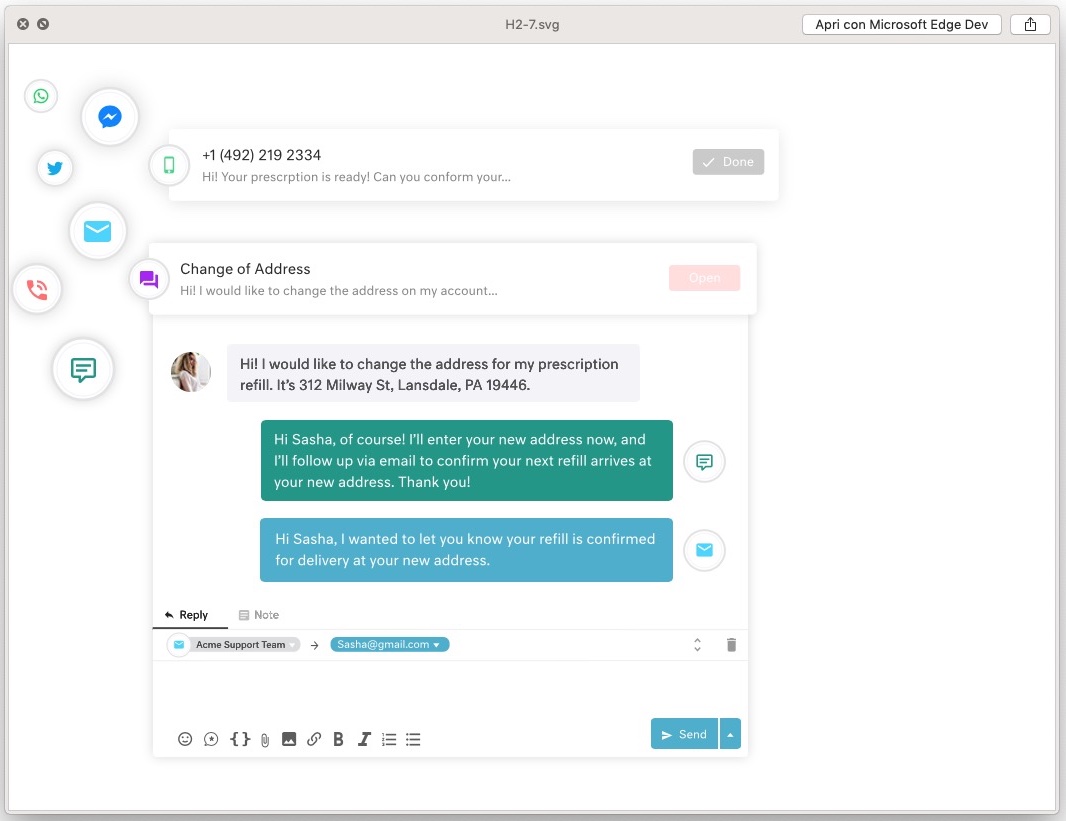Click the purple chat bubbles icon
1066x821 pixels.
149,279
